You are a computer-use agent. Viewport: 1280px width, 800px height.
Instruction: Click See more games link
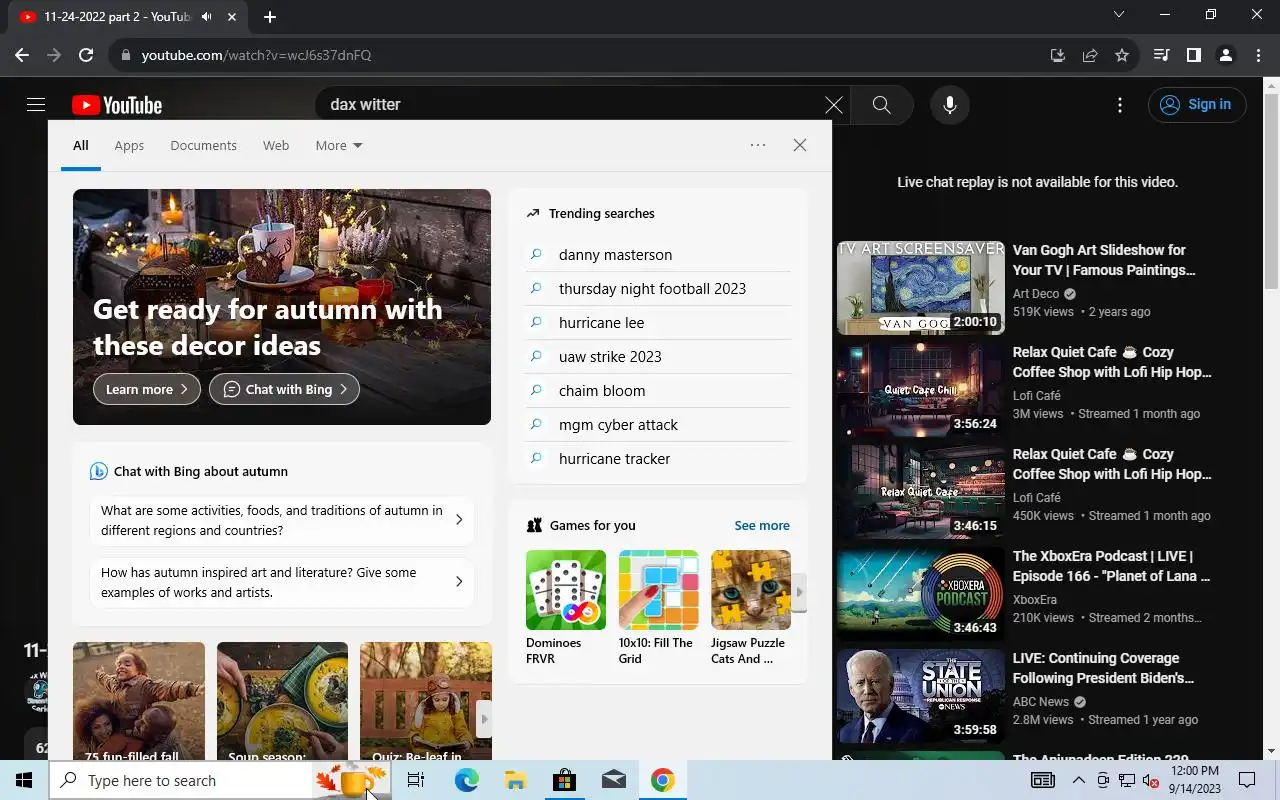(x=762, y=525)
